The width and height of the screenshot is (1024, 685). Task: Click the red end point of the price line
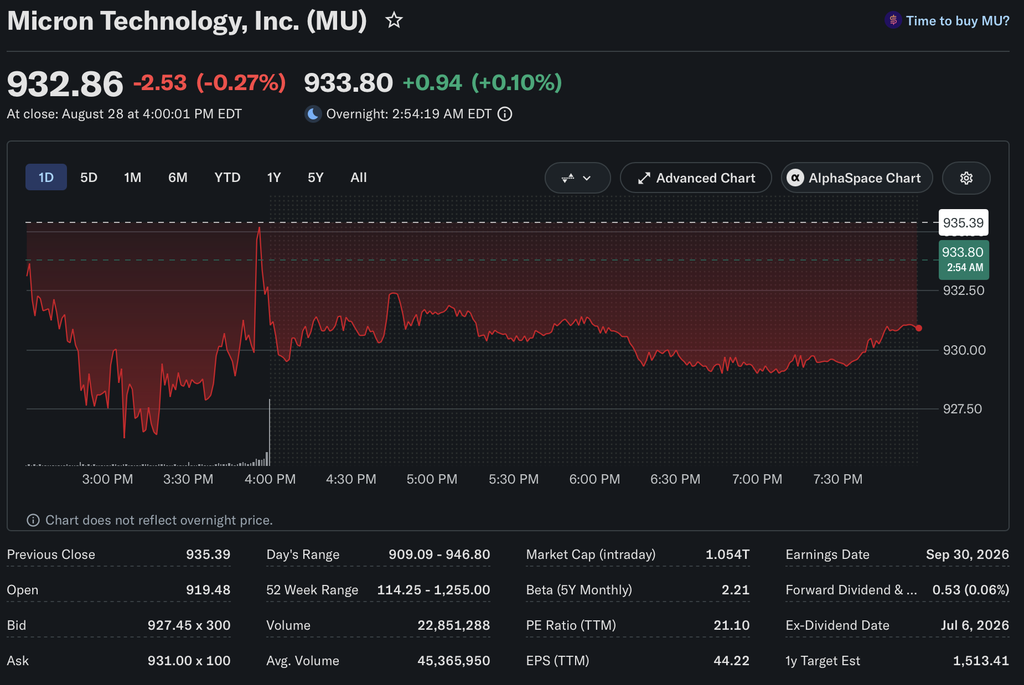coord(919,328)
